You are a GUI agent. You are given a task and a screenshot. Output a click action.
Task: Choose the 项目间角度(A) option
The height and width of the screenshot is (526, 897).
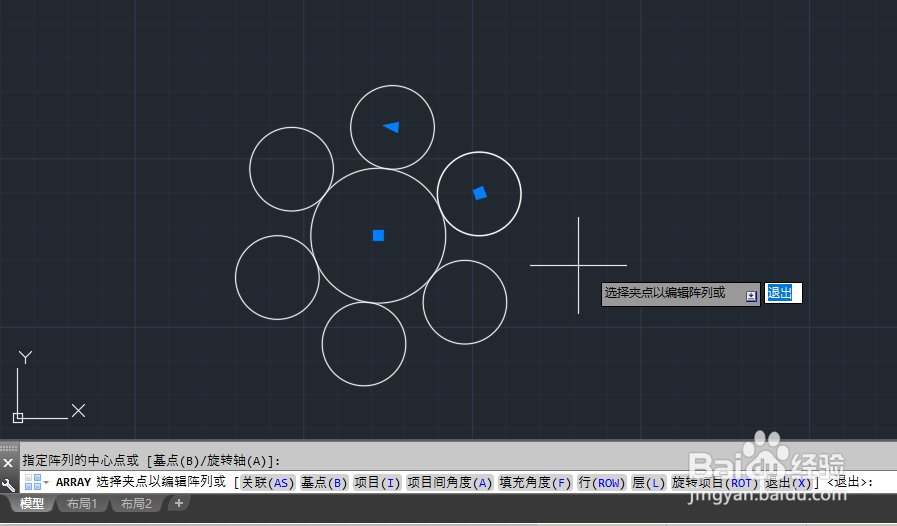coord(450,483)
